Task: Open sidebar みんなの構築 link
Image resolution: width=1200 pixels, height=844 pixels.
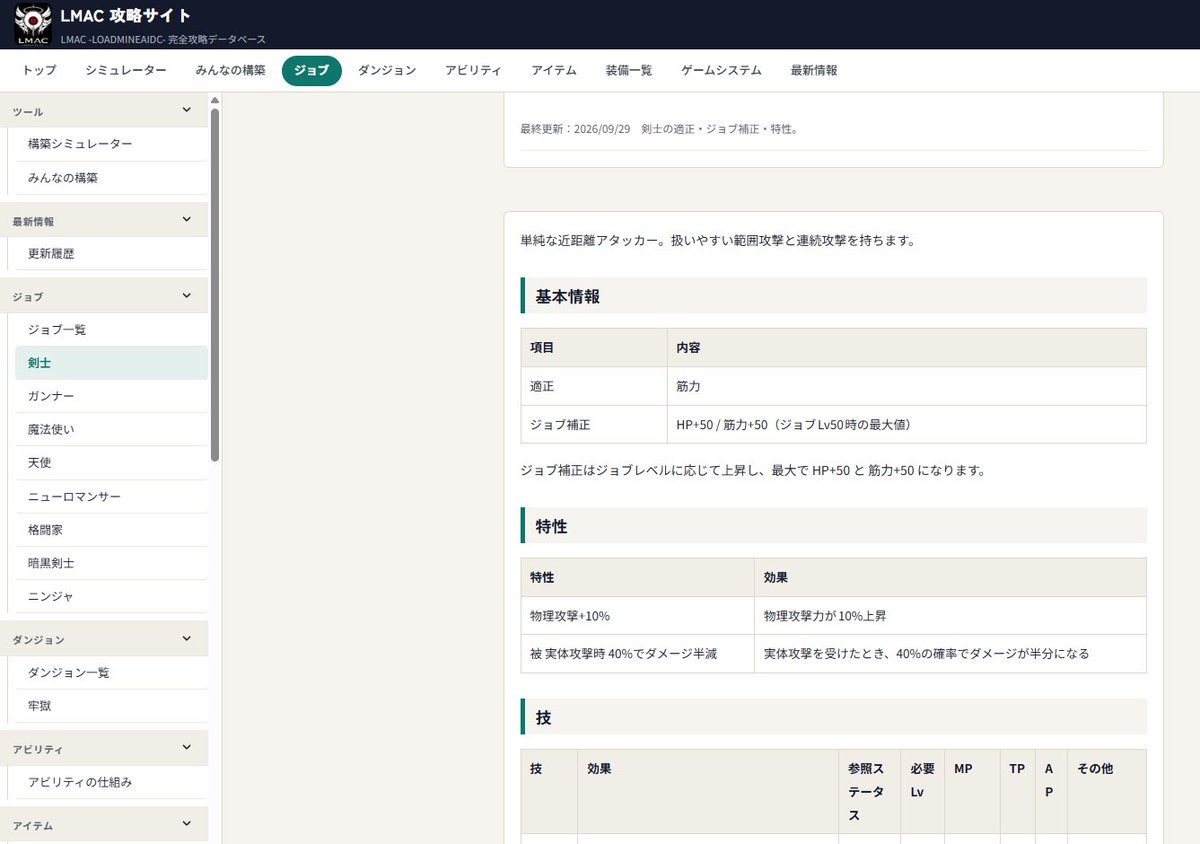Action: 112,178
